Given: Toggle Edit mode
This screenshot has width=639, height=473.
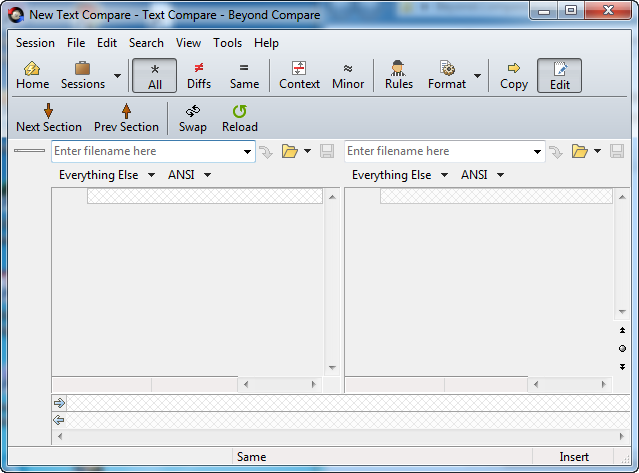Looking at the screenshot, I should point(560,76).
